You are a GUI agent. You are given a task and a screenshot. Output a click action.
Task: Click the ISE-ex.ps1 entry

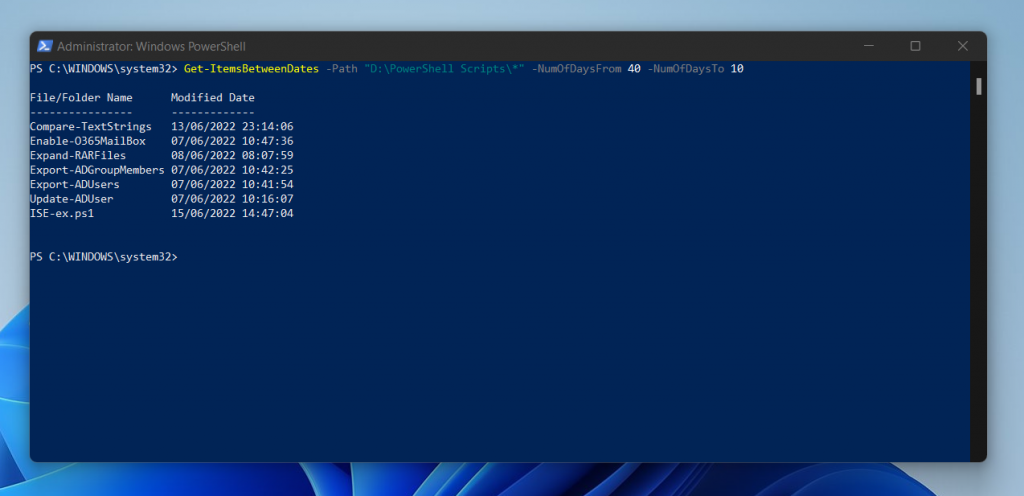(62, 213)
